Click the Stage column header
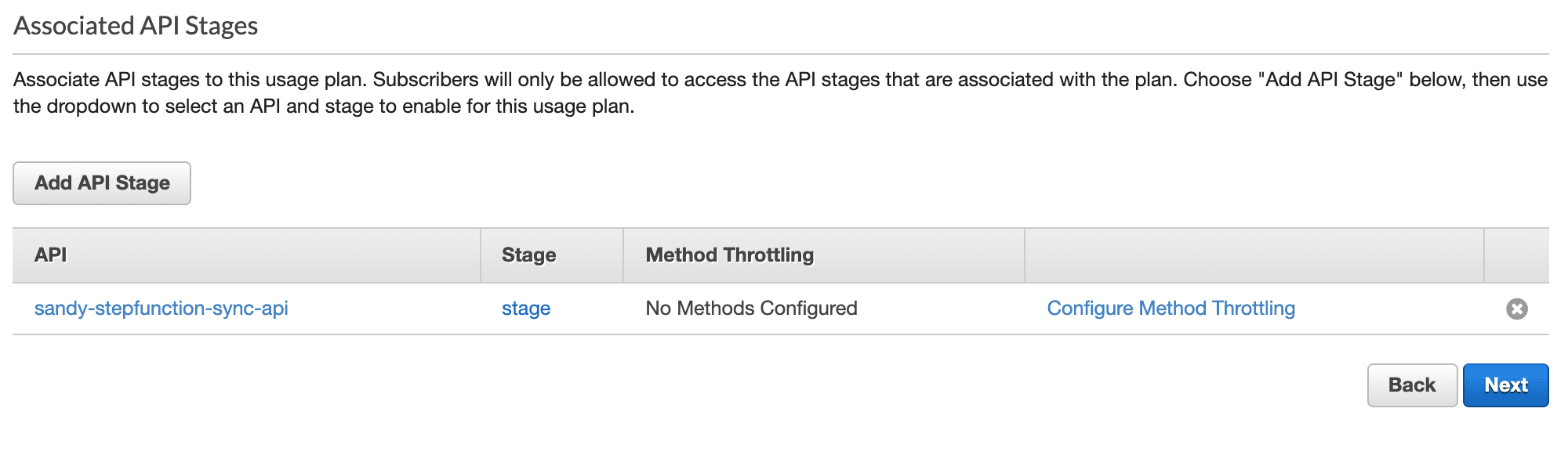 coord(529,255)
